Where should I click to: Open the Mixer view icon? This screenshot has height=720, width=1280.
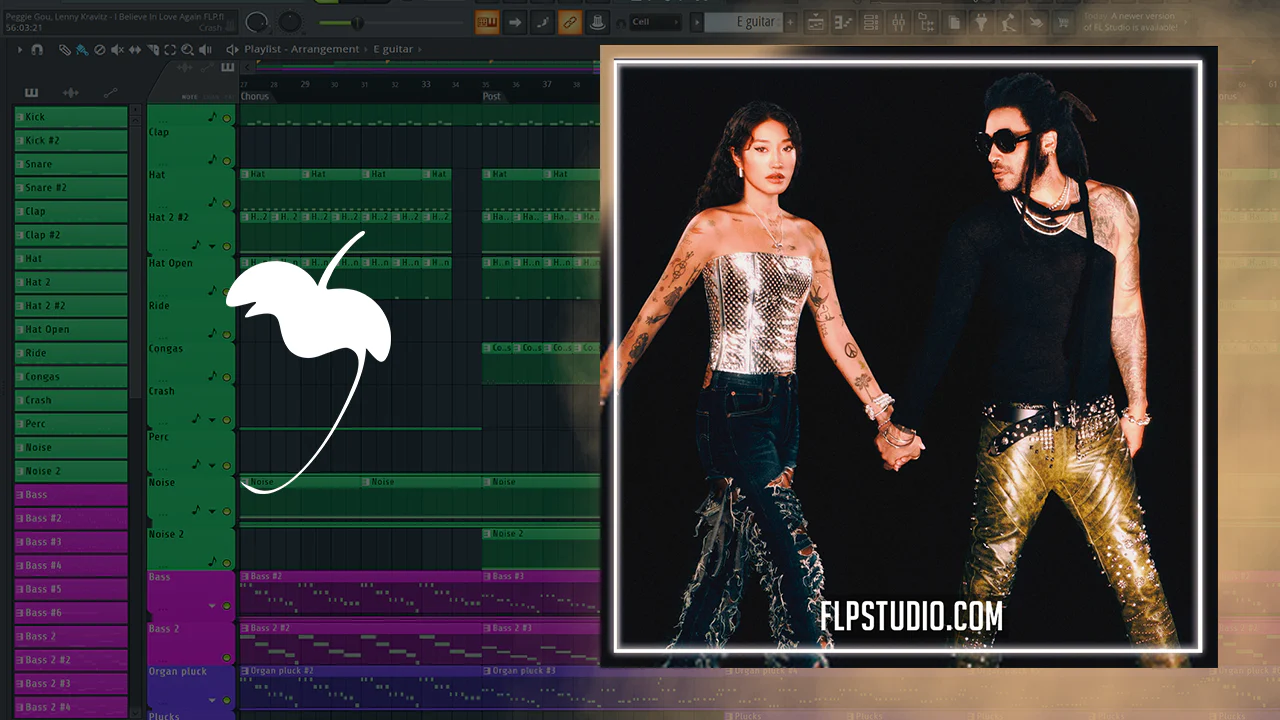click(x=898, y=22)
